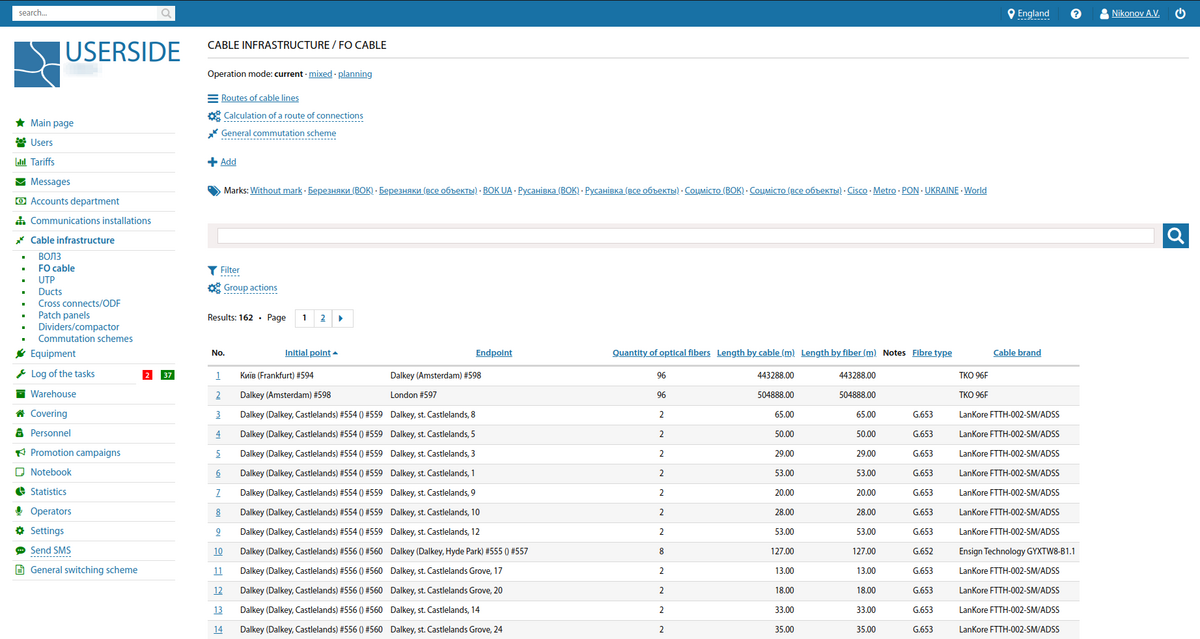
Task: Click the top-left search magnifier icon
Action: point(167,14)
